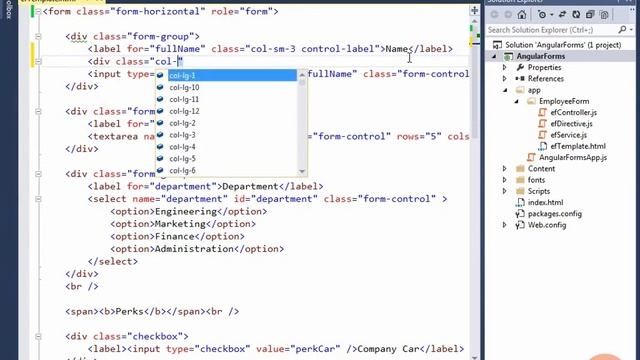Choose col-lg-3 in IntelliSense list
The width and height of the screenshot is (640, 360).
[x=227, y=135]
